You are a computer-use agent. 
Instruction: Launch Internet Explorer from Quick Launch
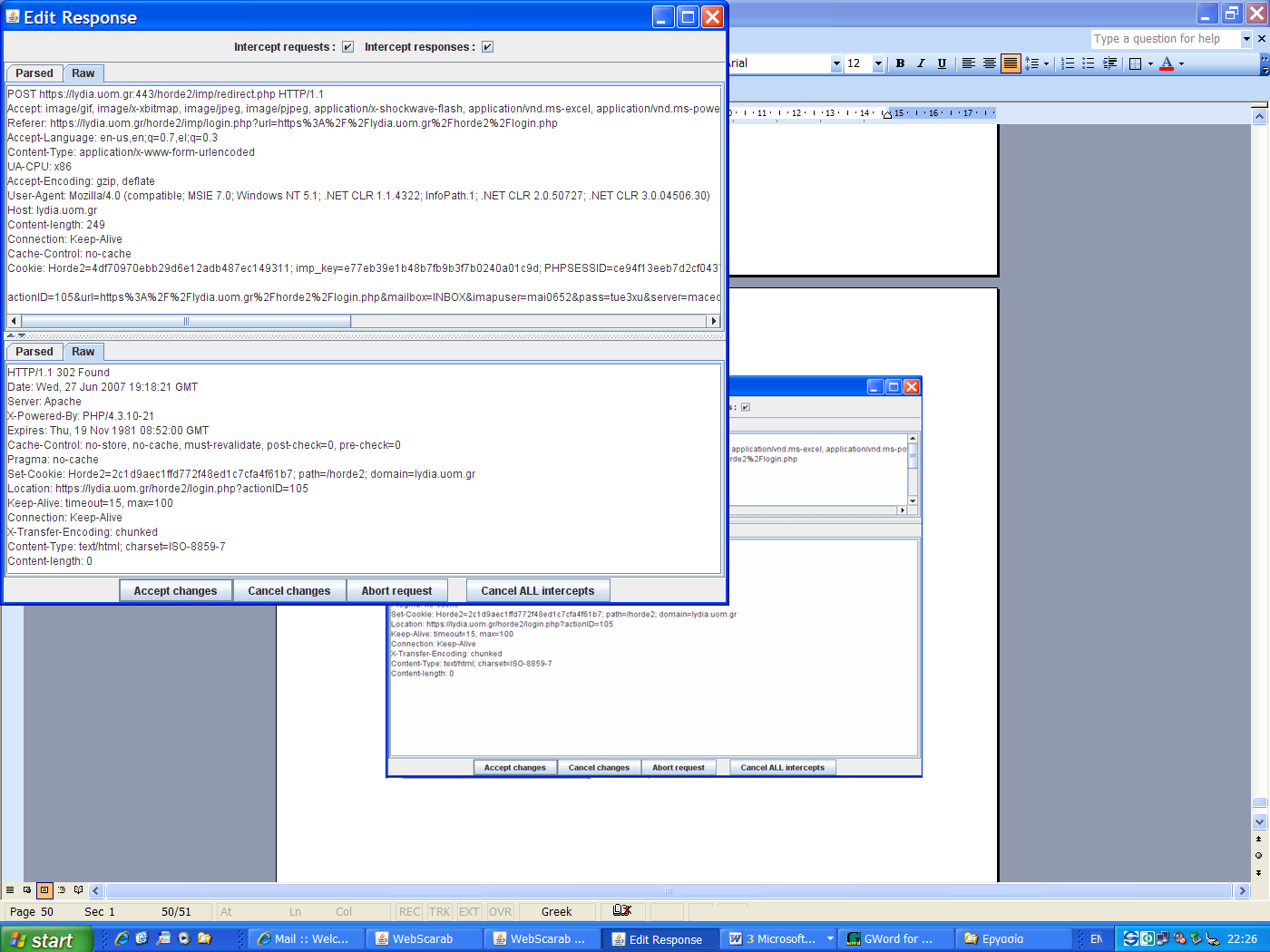click(x=122, y=938)
